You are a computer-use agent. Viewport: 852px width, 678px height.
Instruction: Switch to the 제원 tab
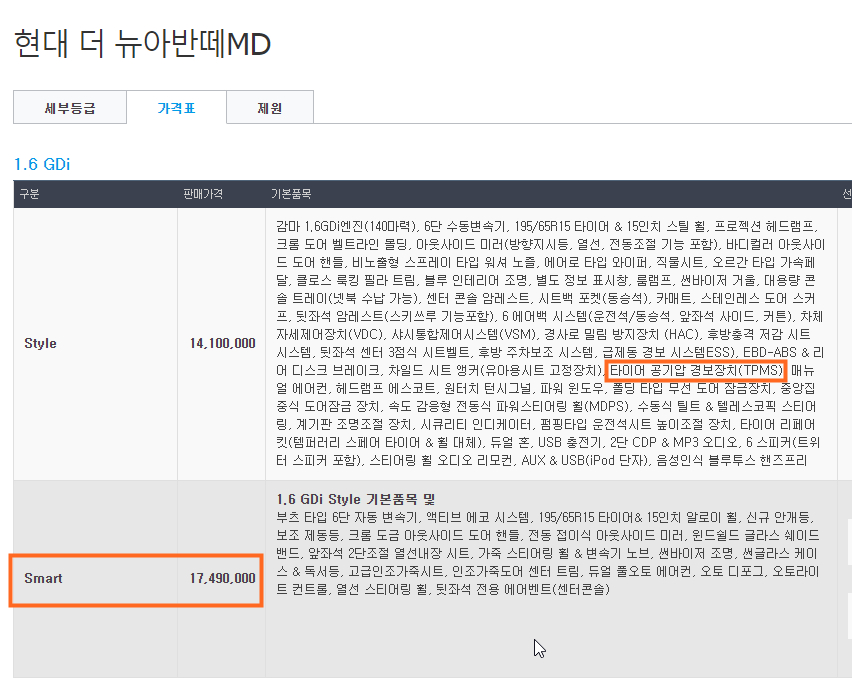[270, 108]
